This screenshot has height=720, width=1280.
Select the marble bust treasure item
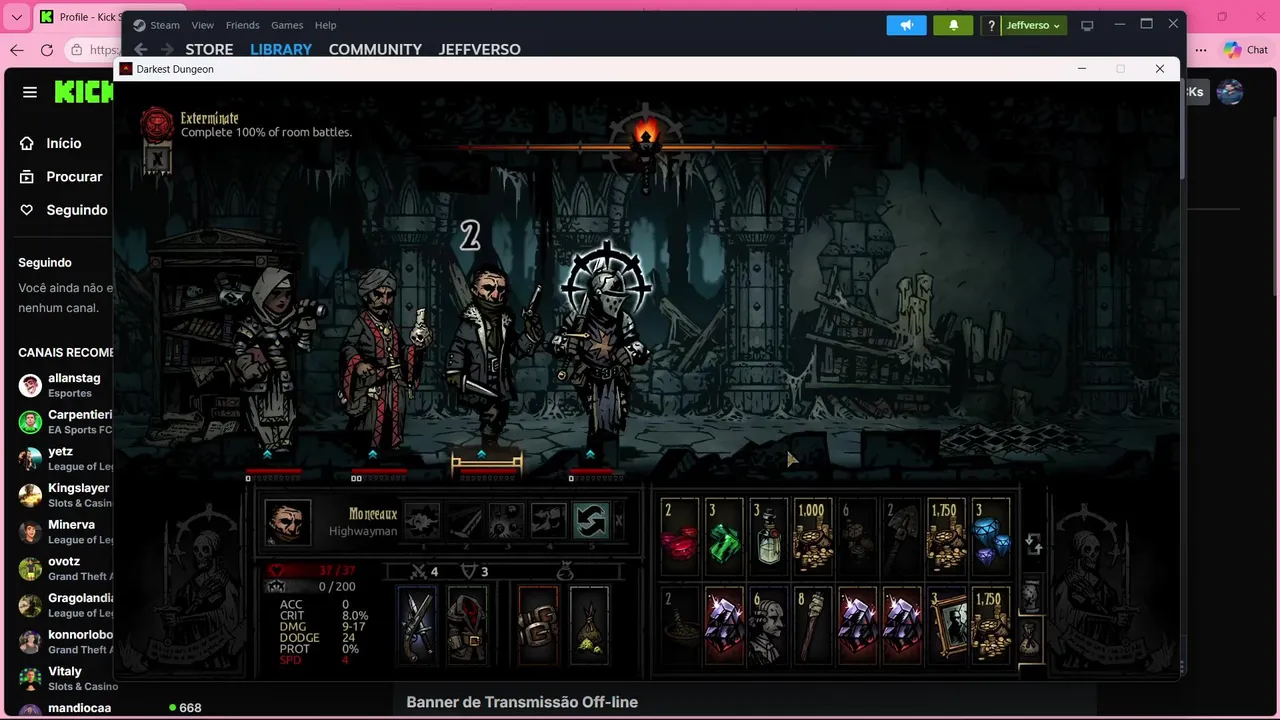coord(768,627)
